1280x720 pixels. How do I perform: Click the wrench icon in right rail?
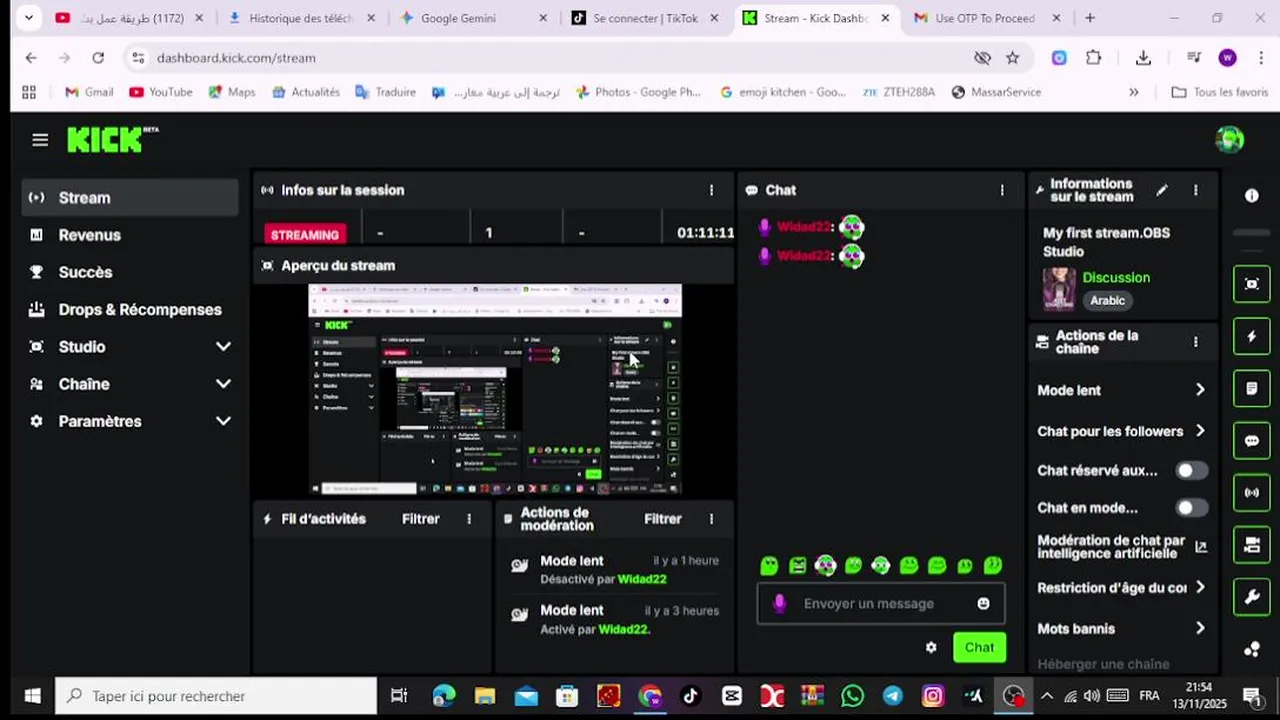pyautogui.click(x=1251, y=598)
